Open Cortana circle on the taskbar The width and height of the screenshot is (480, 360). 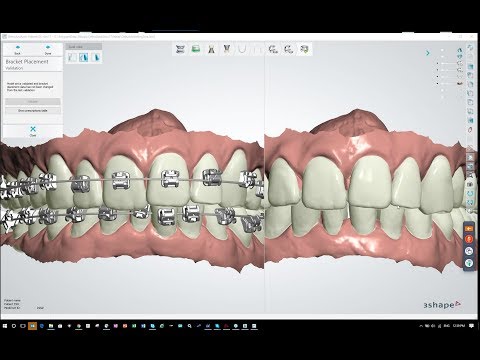coord(14,326)
